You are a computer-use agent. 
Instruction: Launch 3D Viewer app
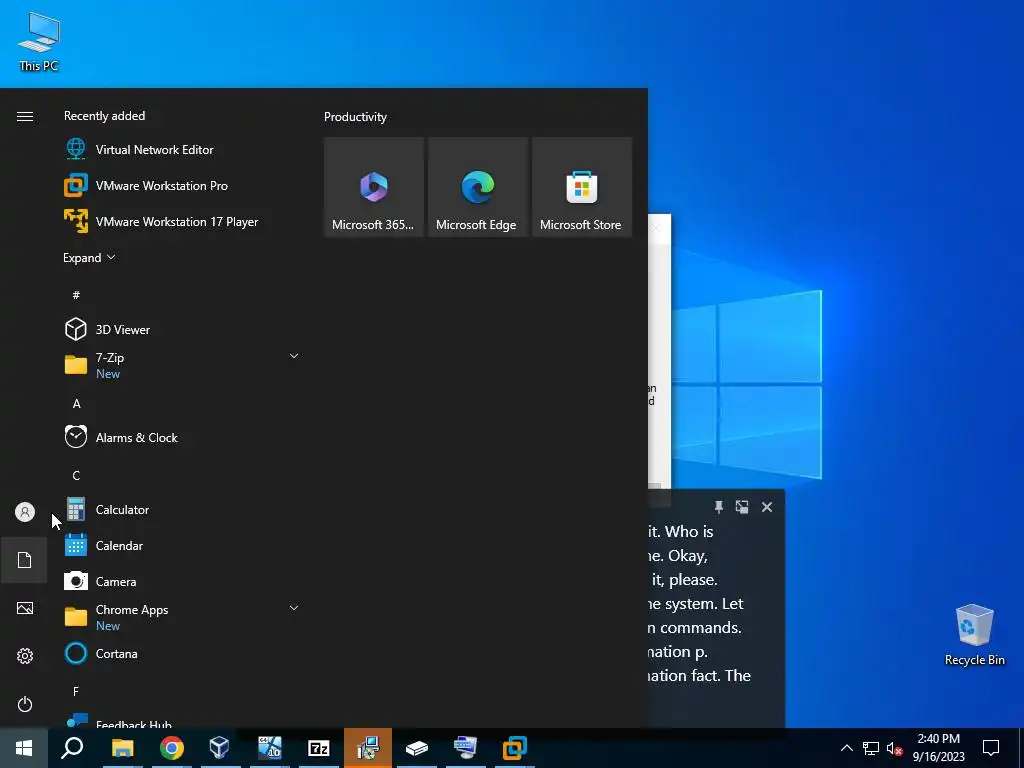pos(182,329)
